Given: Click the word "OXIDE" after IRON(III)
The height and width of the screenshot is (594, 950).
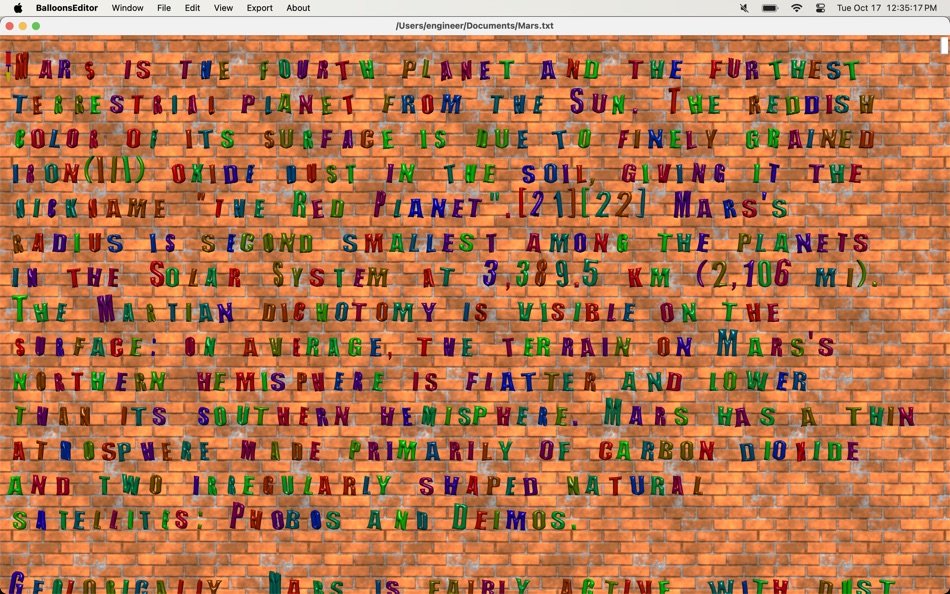Looking at the screenshot, I should pyautogui.click(x=213, y=173).
